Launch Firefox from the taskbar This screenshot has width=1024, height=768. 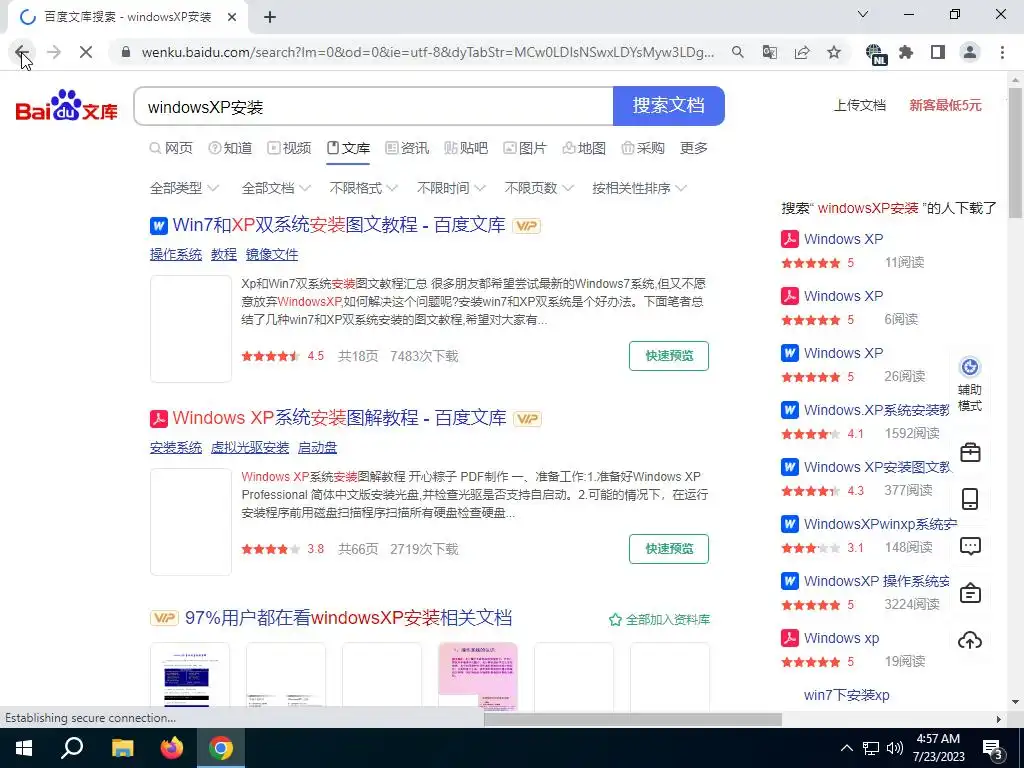coord(172,748)
